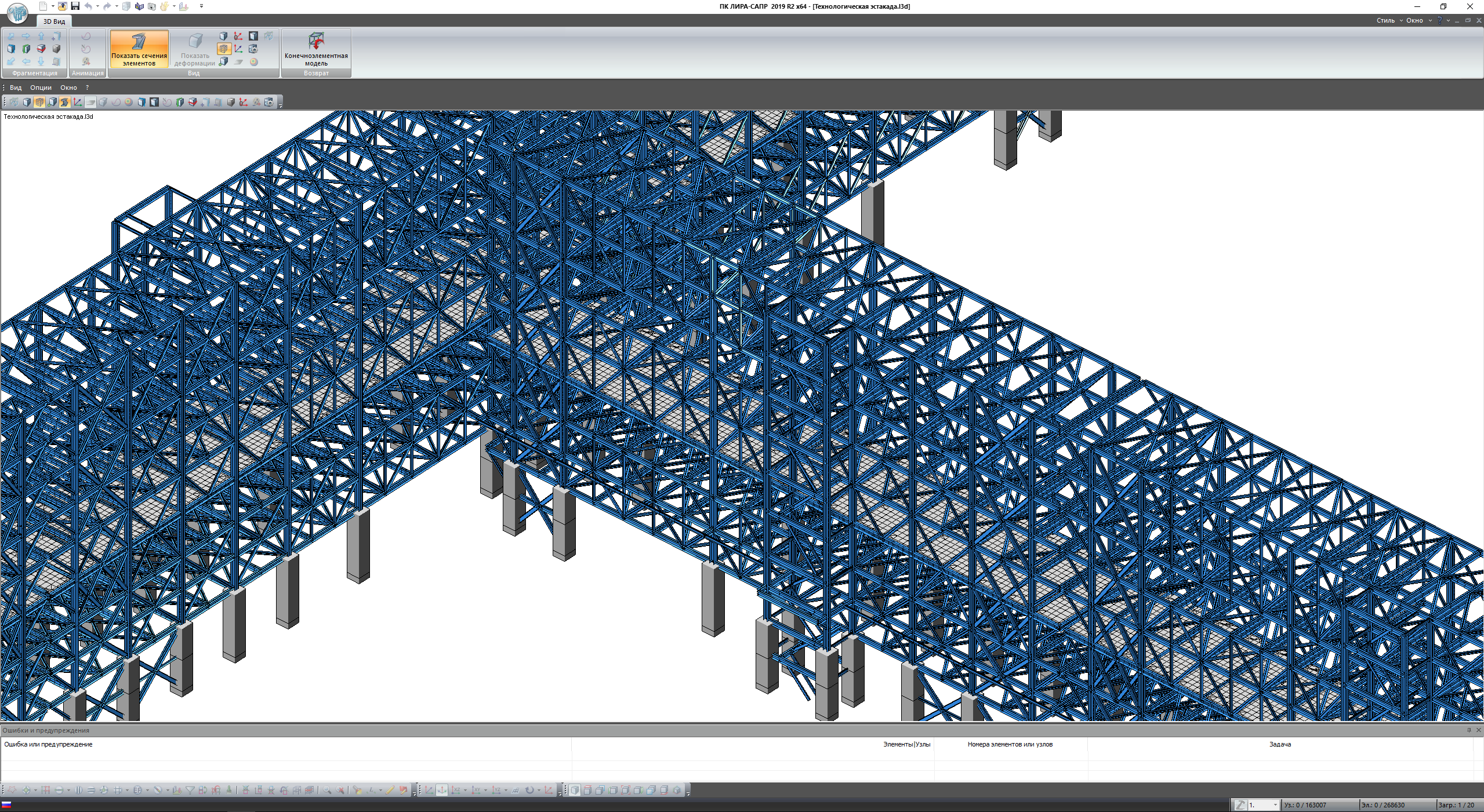This screenshot has height=812, width=1484.
Task: Expand the new document dropdown arrow
Action: pyautogui.click(x=53, y=6)
